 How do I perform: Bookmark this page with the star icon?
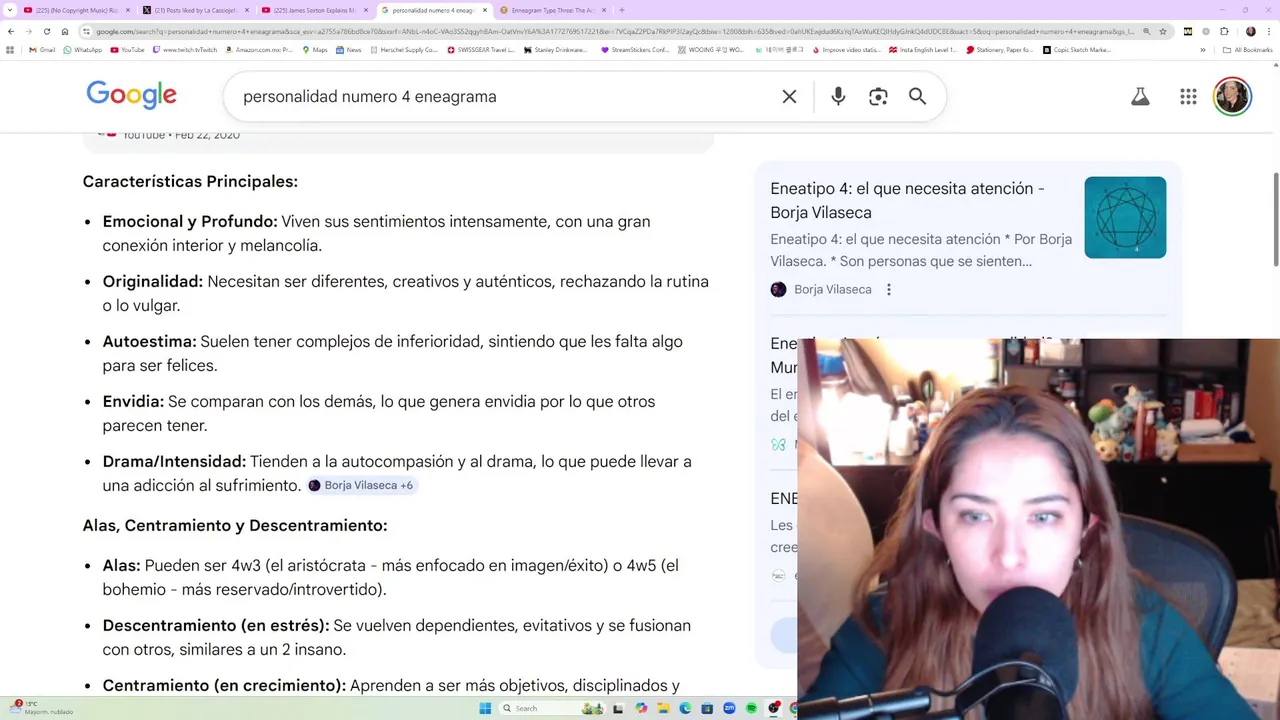coord(1163,31)
